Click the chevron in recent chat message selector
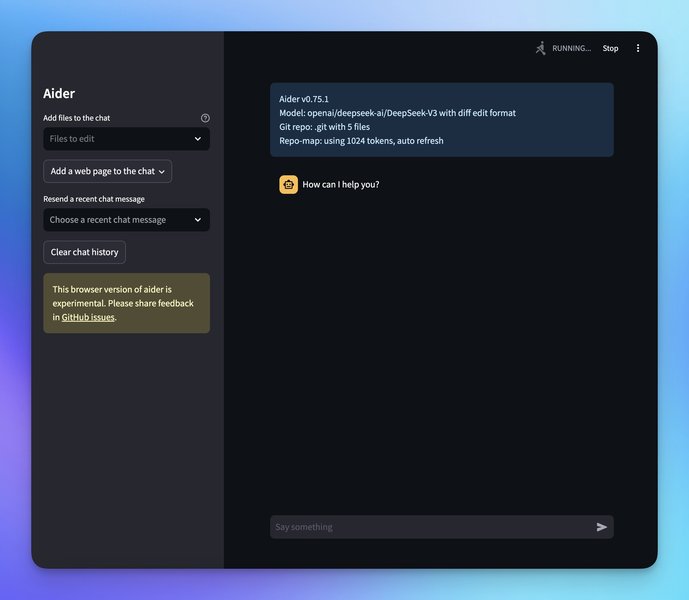The width and height of the screenshot is (689, 600). tap(198, 220)
